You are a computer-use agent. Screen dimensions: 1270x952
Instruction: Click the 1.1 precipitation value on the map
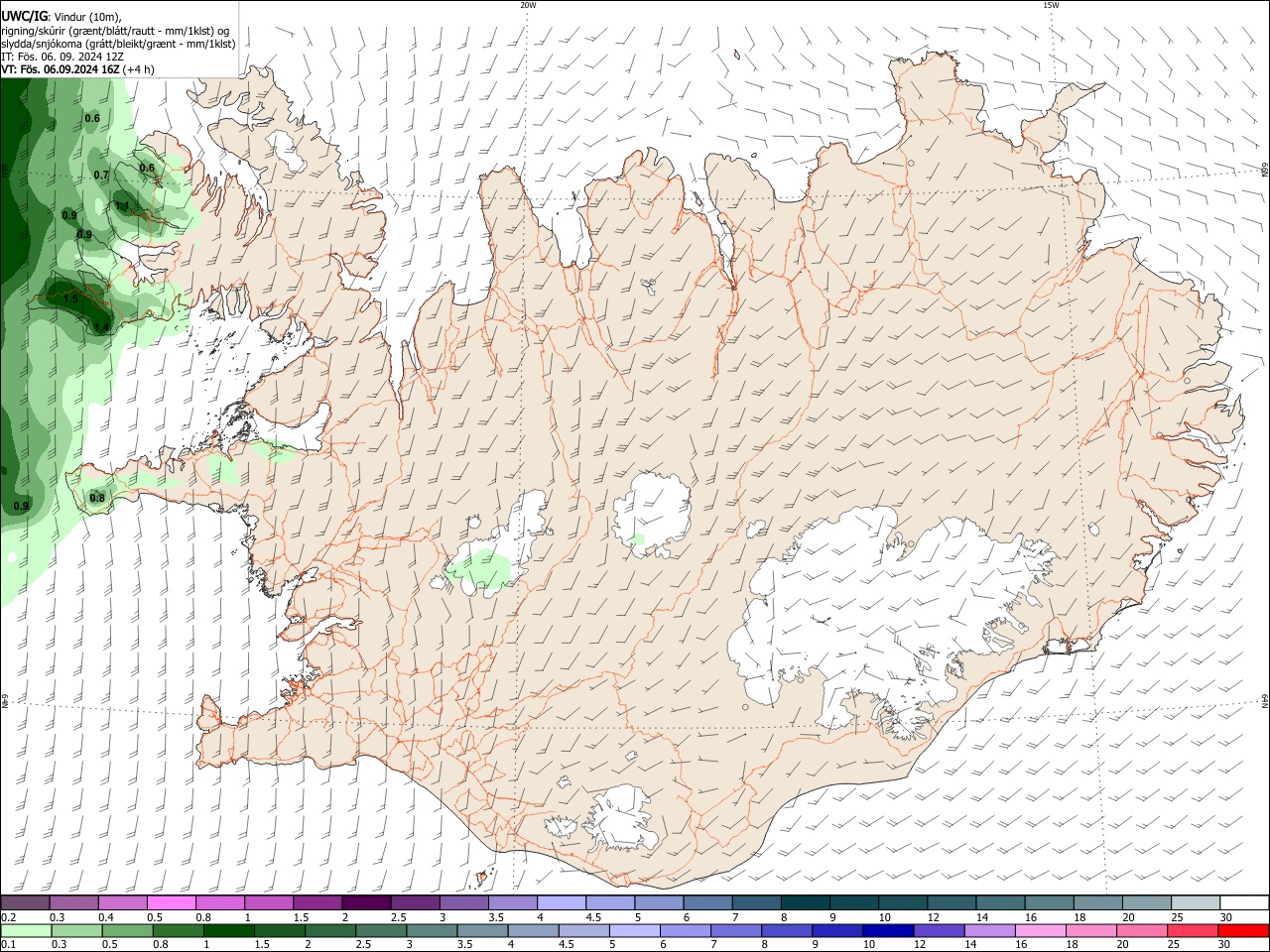122,206
